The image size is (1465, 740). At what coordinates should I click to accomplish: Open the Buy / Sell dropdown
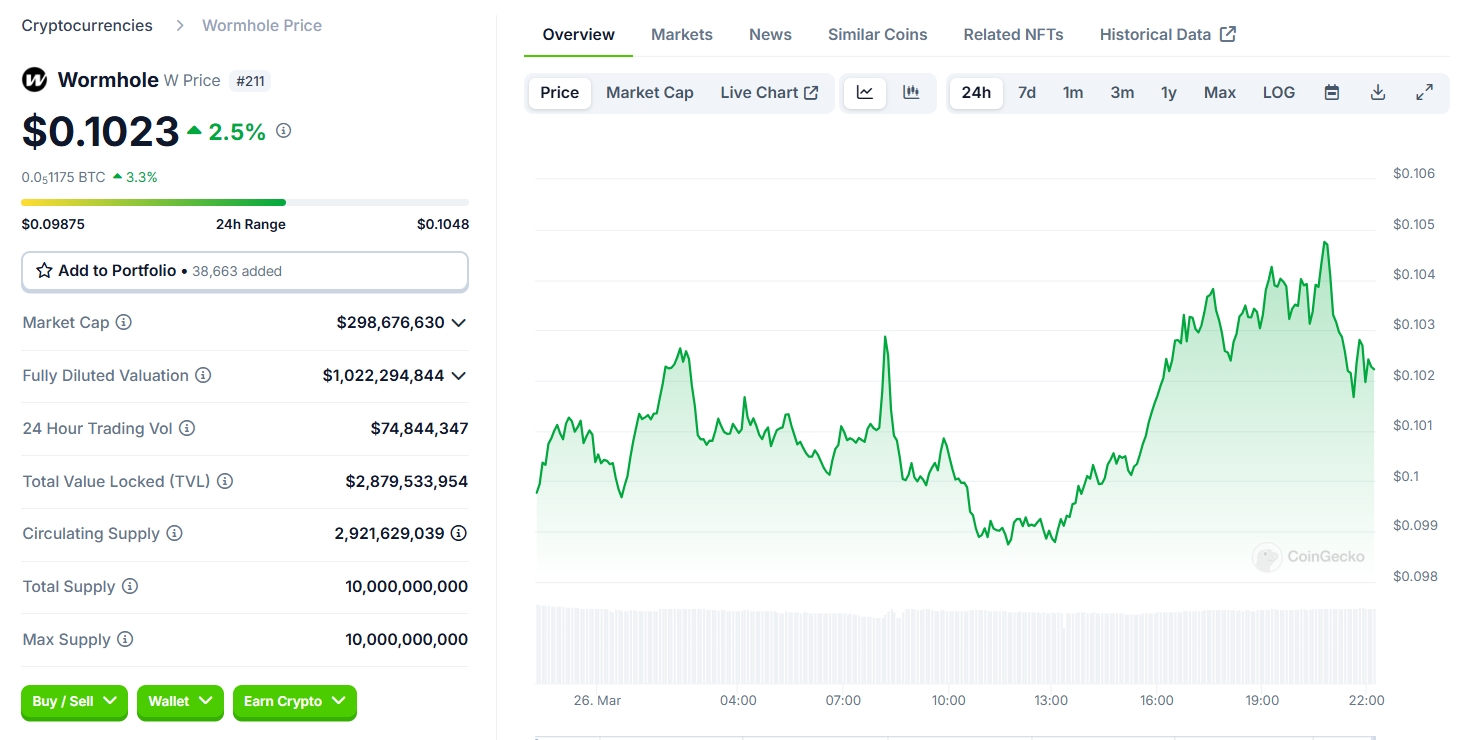coord(75,702)
